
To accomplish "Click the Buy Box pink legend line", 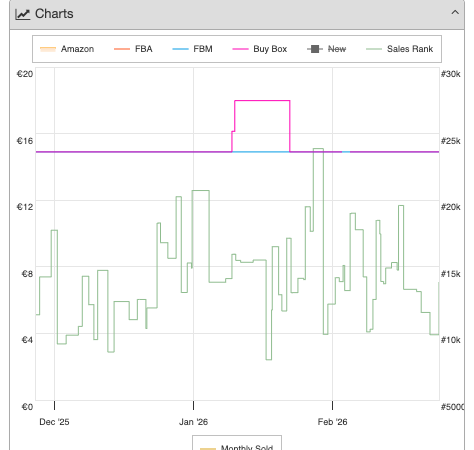I will (240, 49).
